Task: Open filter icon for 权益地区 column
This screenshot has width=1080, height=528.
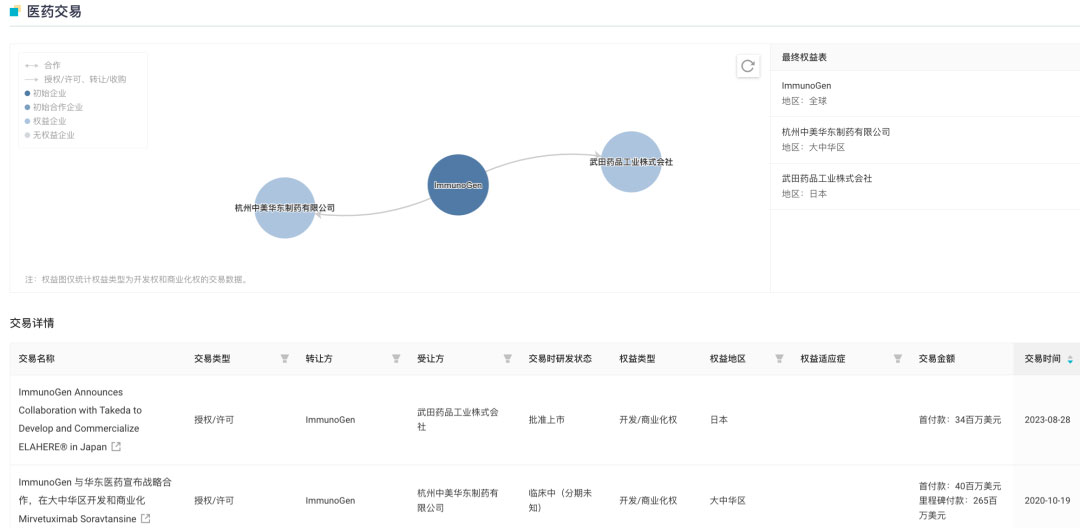Action: [779, 359]
